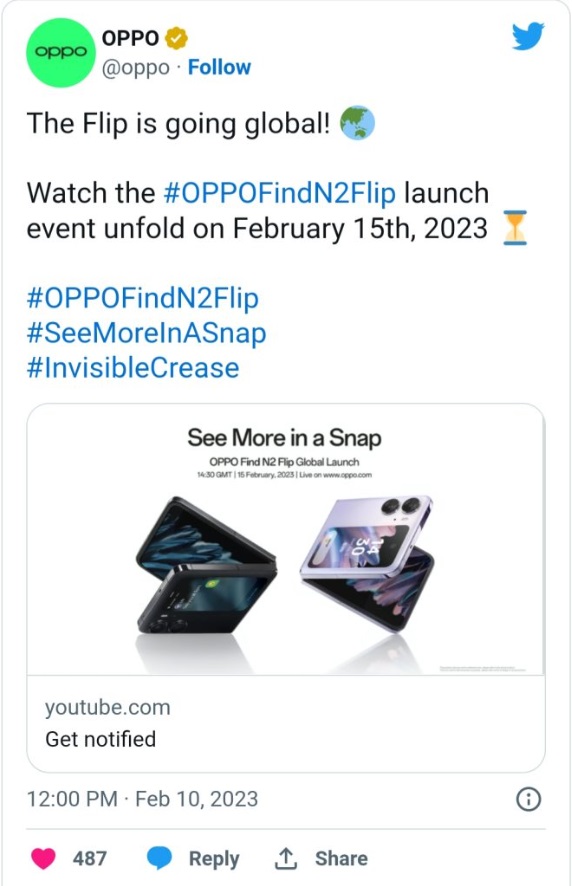Open the @oppo handle link
Image resolution: width=572 pixels, height=886 pixels.
pyautogui.click(x=136, y=68)
